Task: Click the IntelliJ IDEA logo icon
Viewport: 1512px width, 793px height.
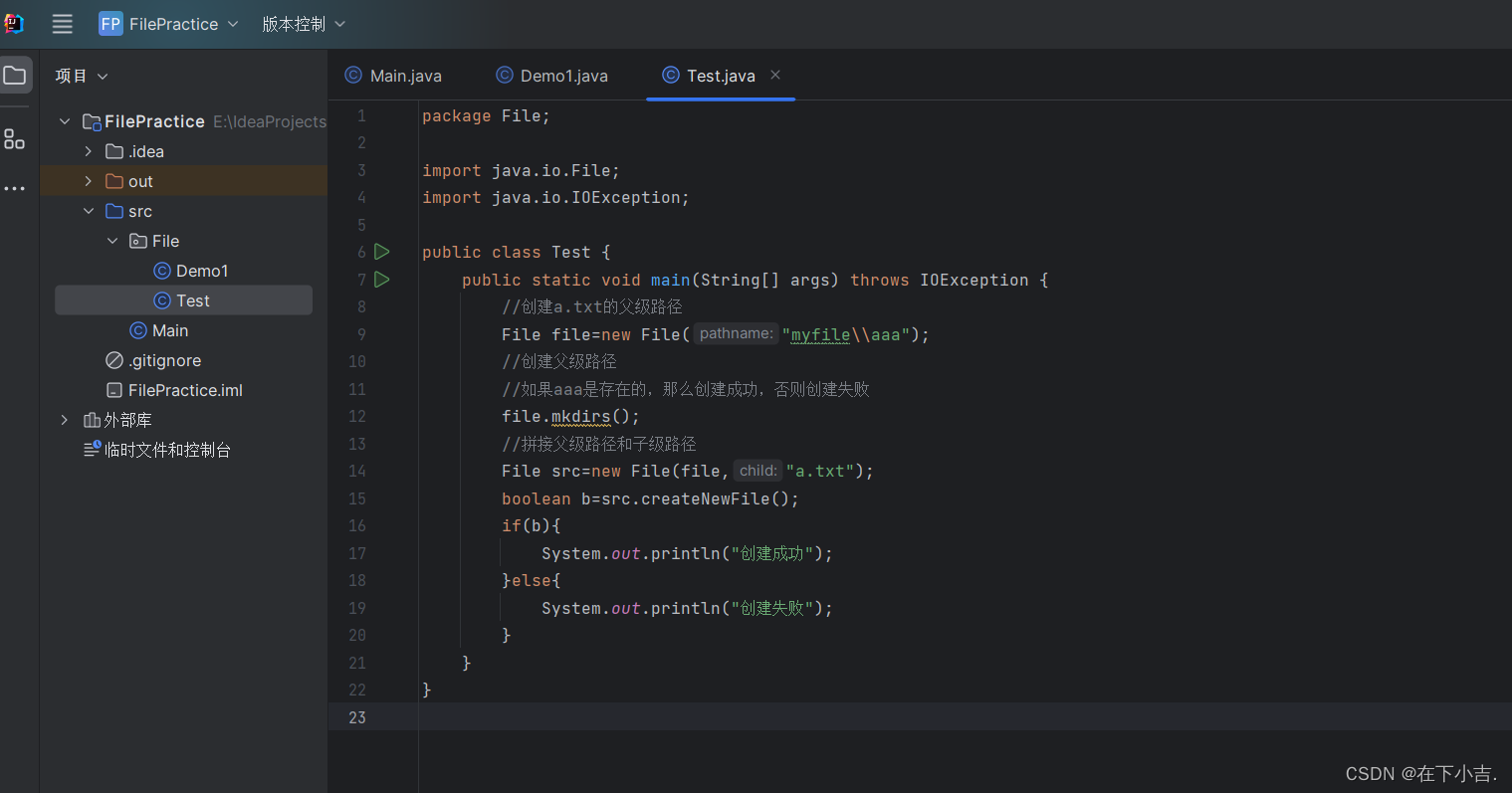Action: [14, 24]
